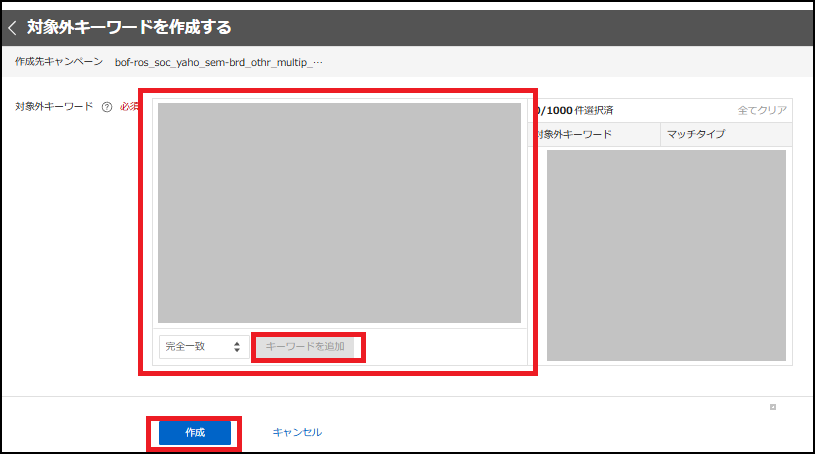Click the キャンセル link

(x=297, y=432)
